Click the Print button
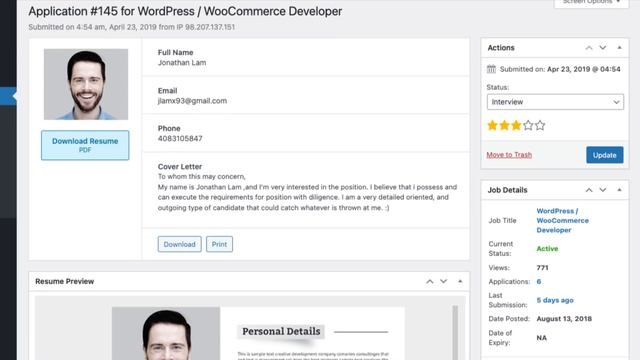Screen dimensions: 640x360 coord(219,244)
